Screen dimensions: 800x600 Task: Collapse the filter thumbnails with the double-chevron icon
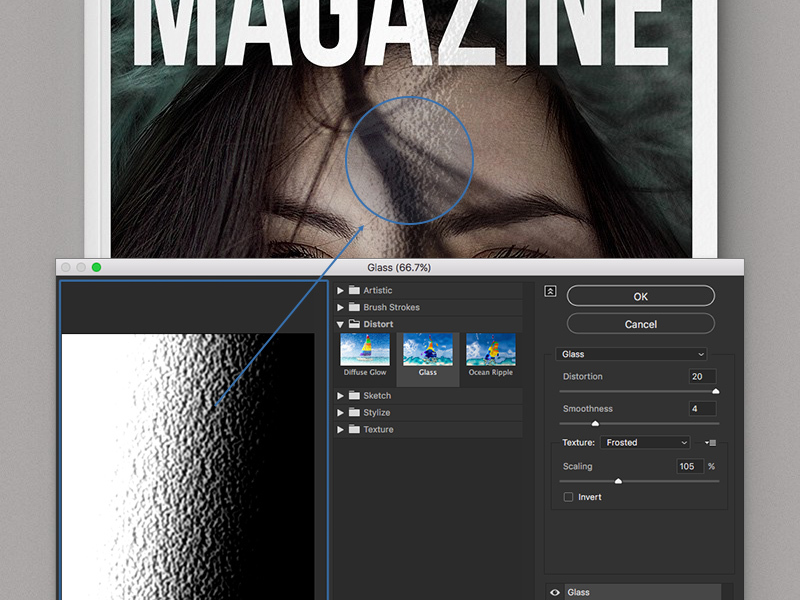pyautogui.click(x=550, y=291)
